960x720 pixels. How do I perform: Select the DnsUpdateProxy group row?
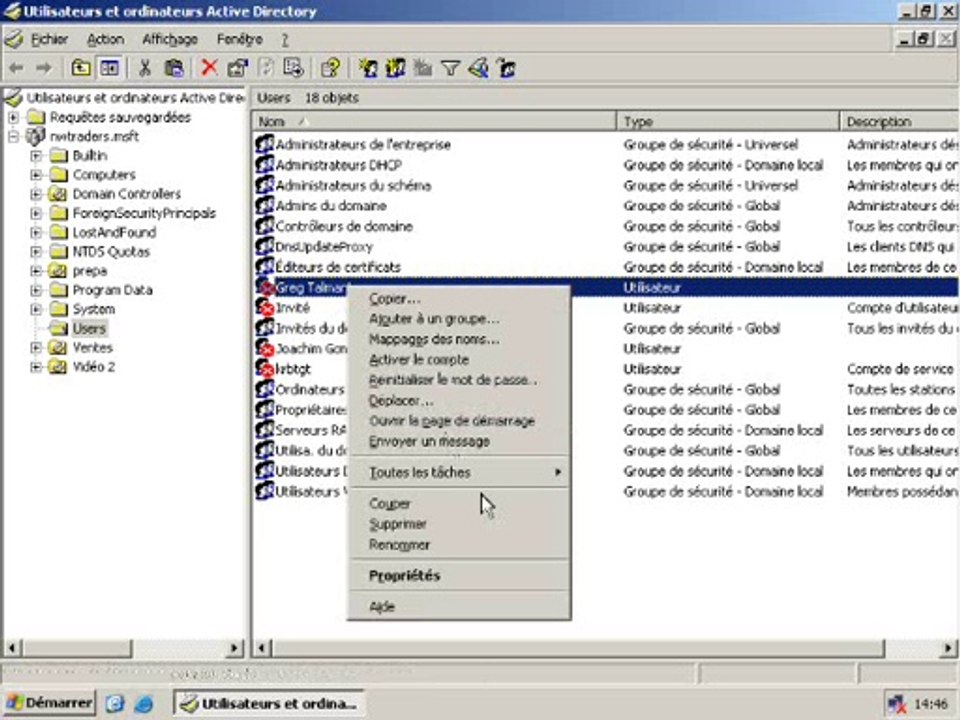[x=605, y=247]
